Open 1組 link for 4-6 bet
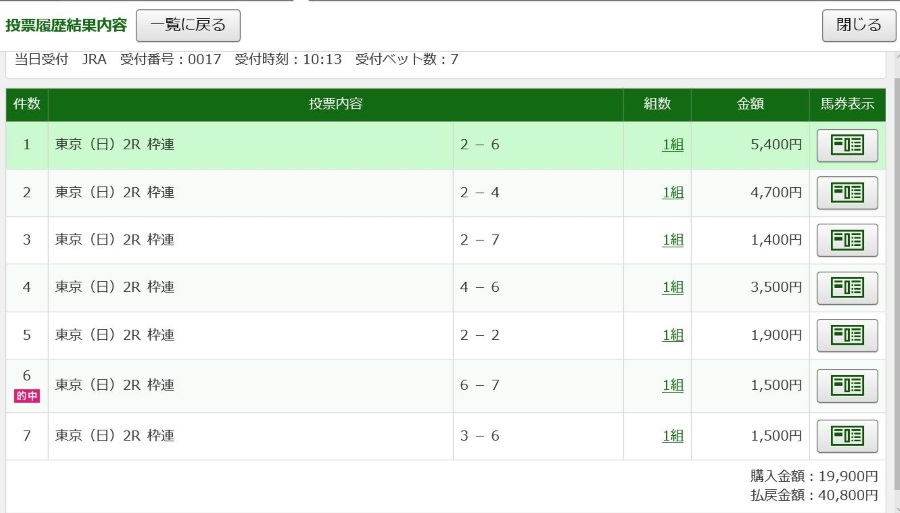The width and height of the screenshot is (900, 513). 673,287
